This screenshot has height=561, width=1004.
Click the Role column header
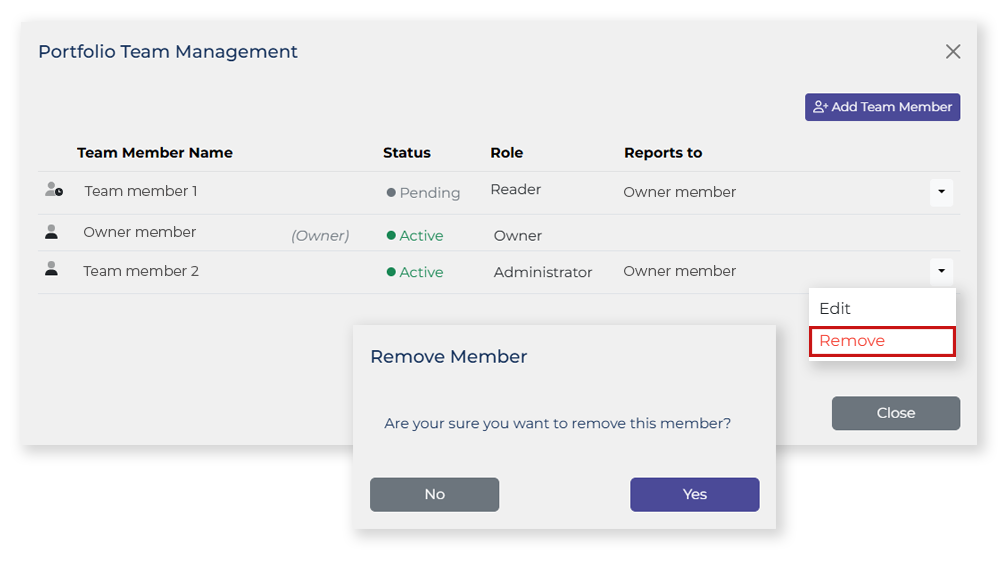(506, 152)
